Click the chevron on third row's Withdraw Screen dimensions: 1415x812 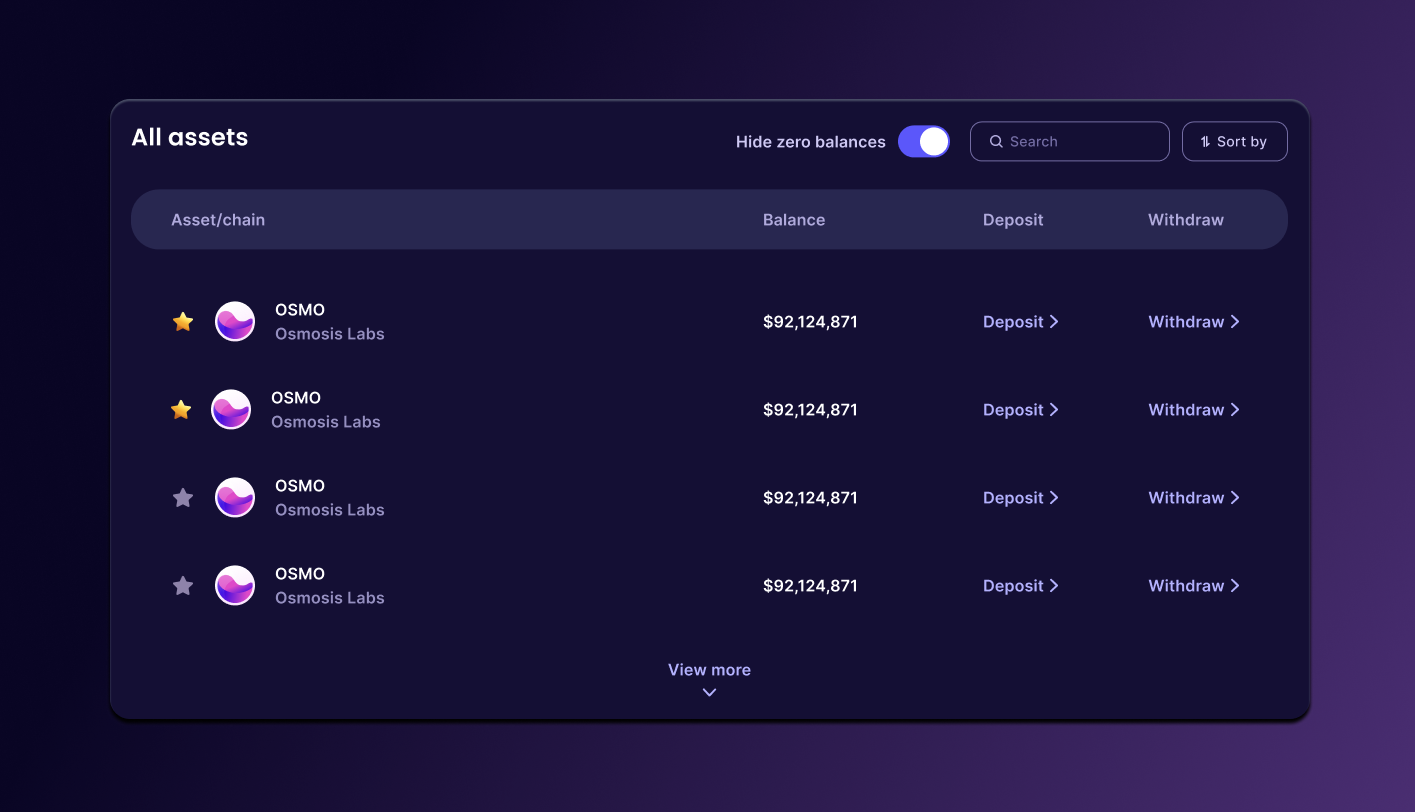coord(1236,497)
